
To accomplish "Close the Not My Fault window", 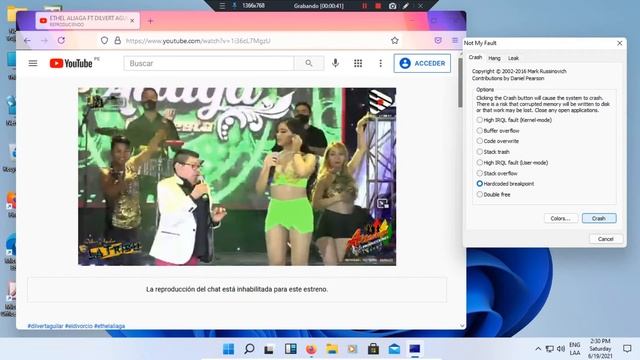I will (x=620, y=43).
